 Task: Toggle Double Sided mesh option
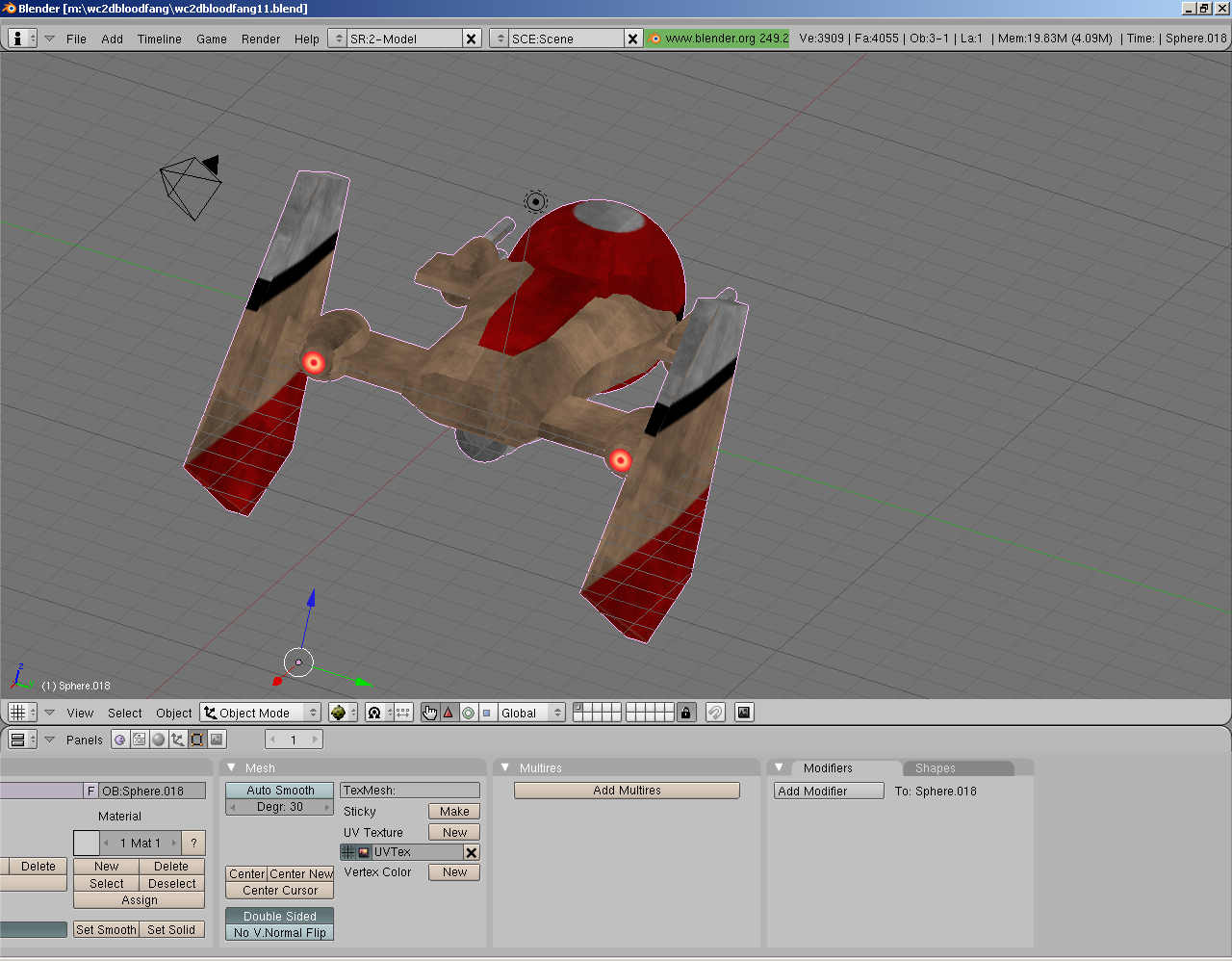280,916
